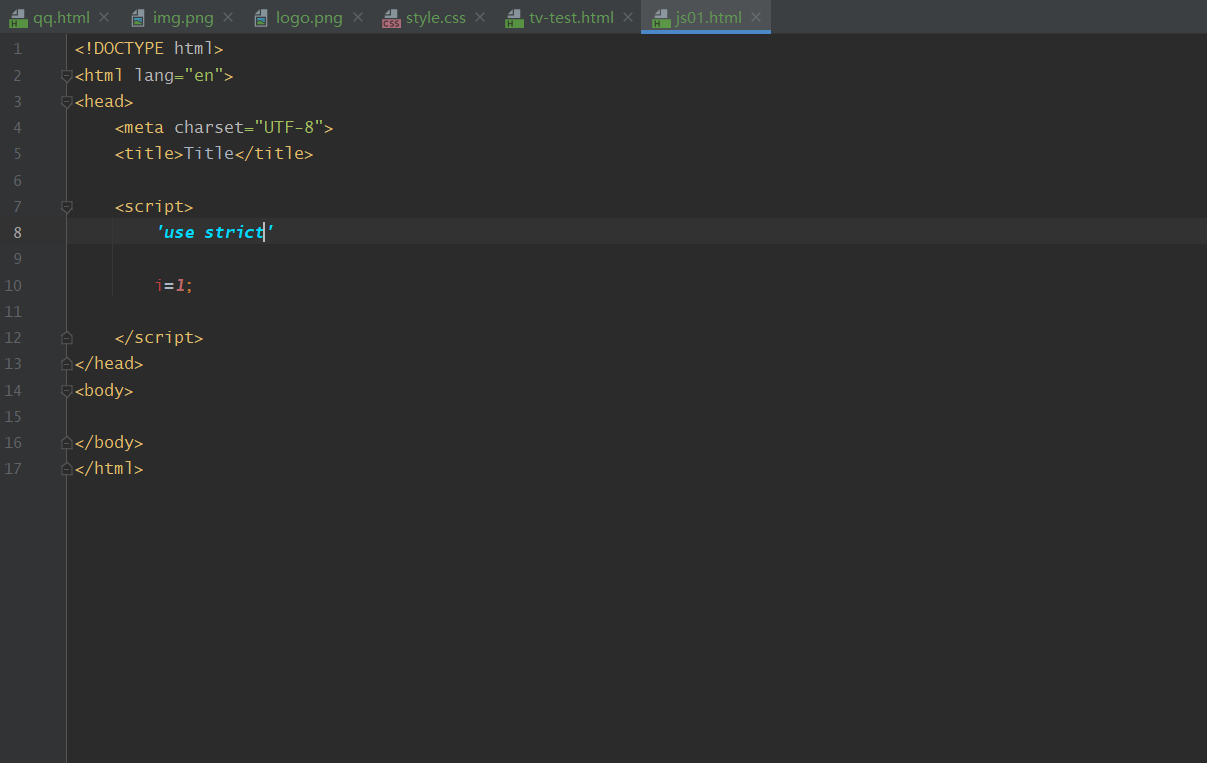This screenshot has height=763, width=1207.
Task: Click the logo.png image file icon
Action: click(x=261, y=17)
